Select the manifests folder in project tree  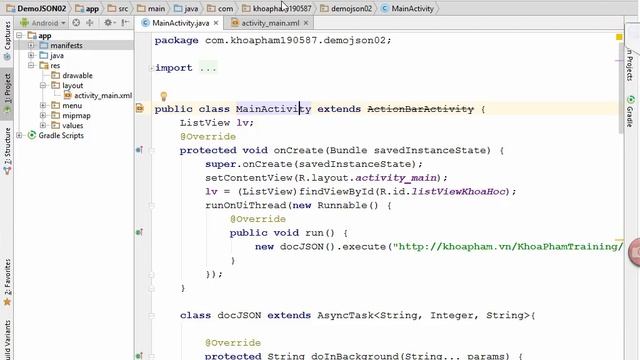coord(74,45)
